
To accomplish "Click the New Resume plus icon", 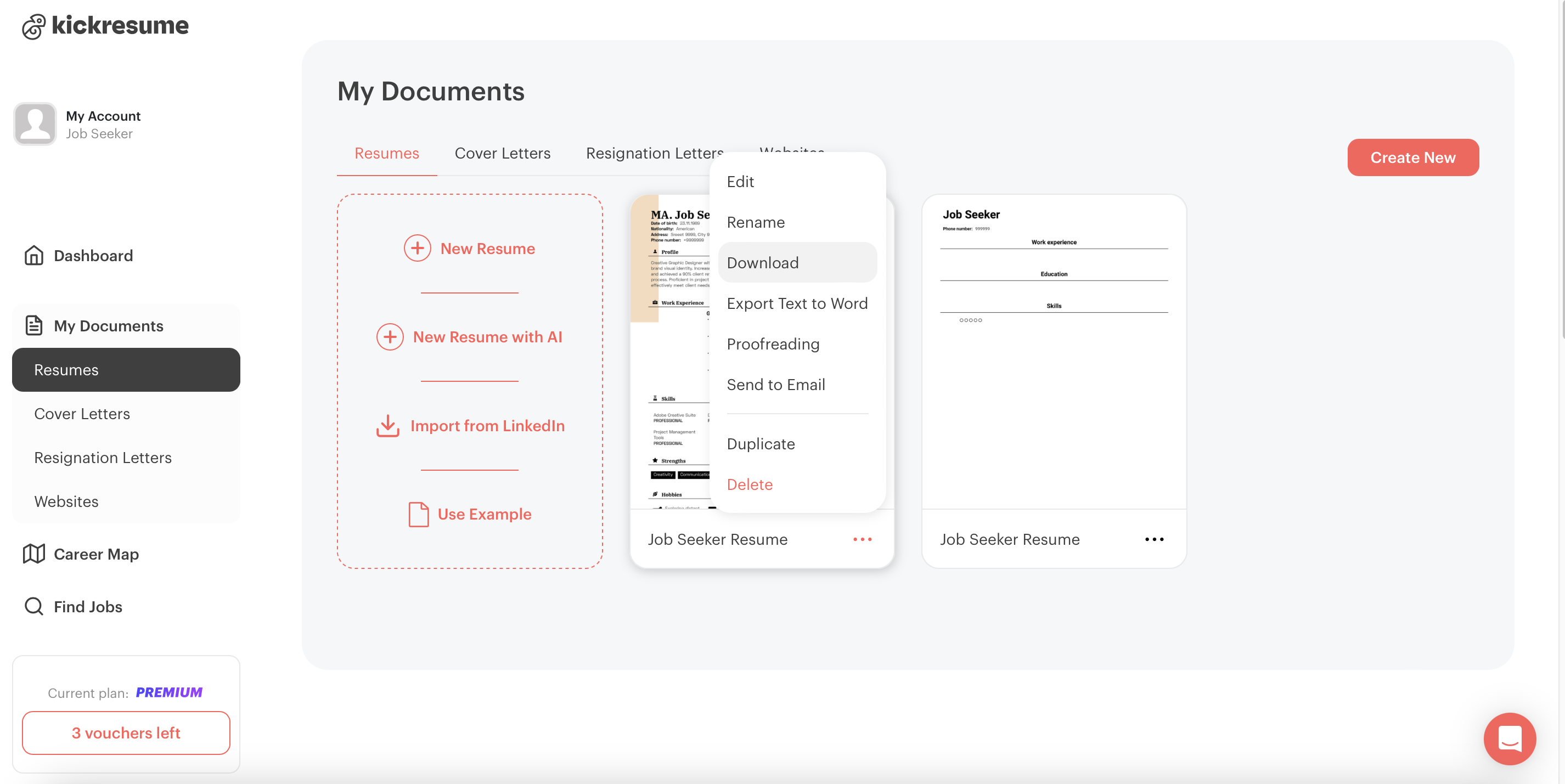I will tap(418, 249).
